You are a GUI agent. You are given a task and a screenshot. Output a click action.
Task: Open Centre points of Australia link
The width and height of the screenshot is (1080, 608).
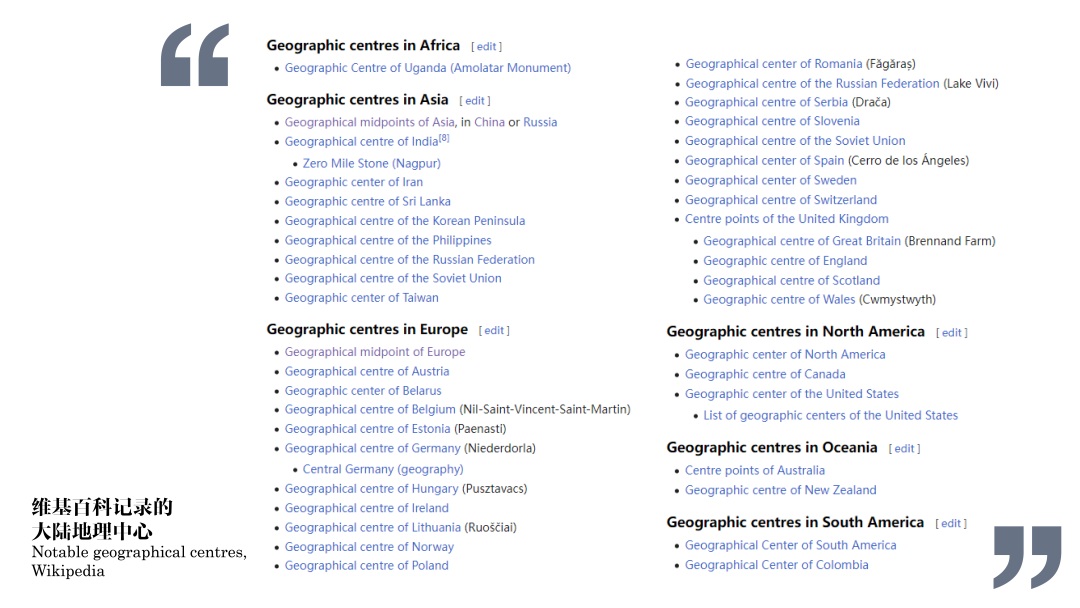pyautogui.click(x=755, y=471)
